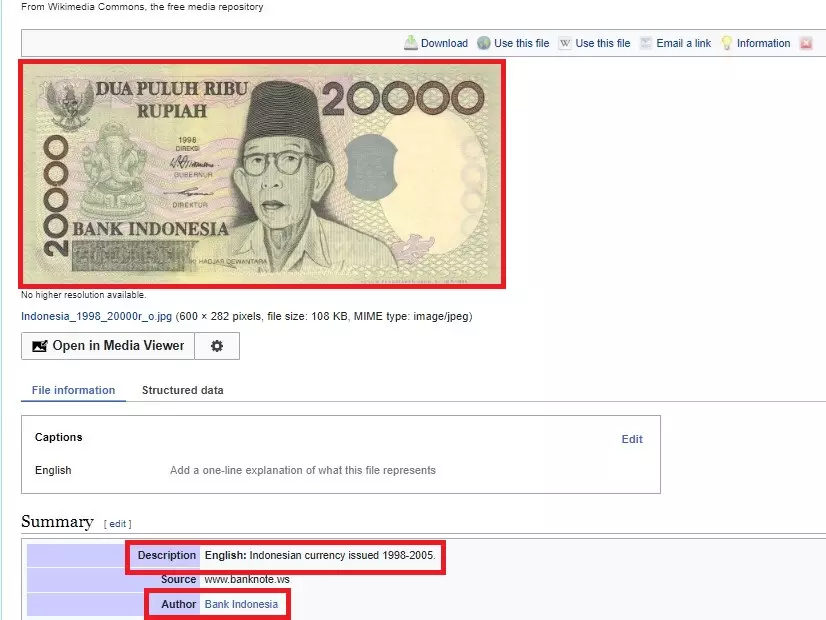826x620 pixels.
Task: Switch to the Structured data tab
Action: (182, 390)
